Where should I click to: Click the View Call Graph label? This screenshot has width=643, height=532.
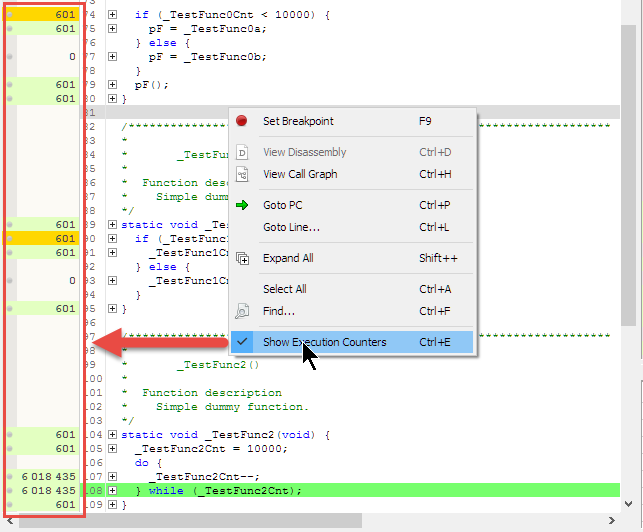point(300,174)
